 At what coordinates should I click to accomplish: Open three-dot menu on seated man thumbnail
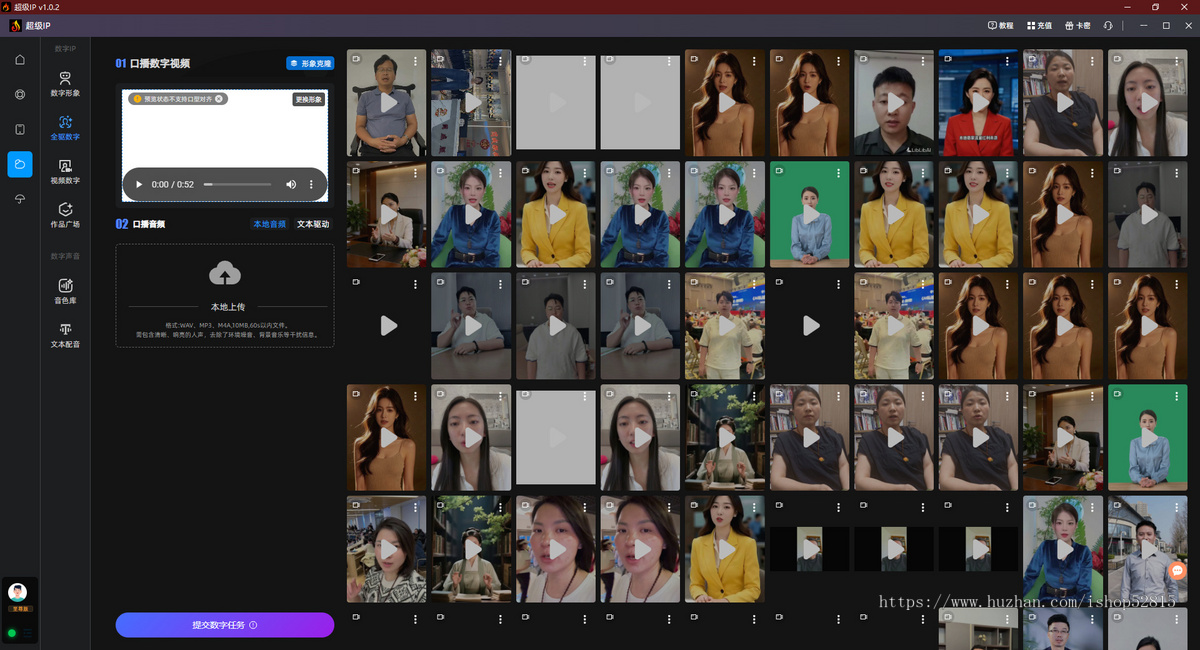coord(417,61)
